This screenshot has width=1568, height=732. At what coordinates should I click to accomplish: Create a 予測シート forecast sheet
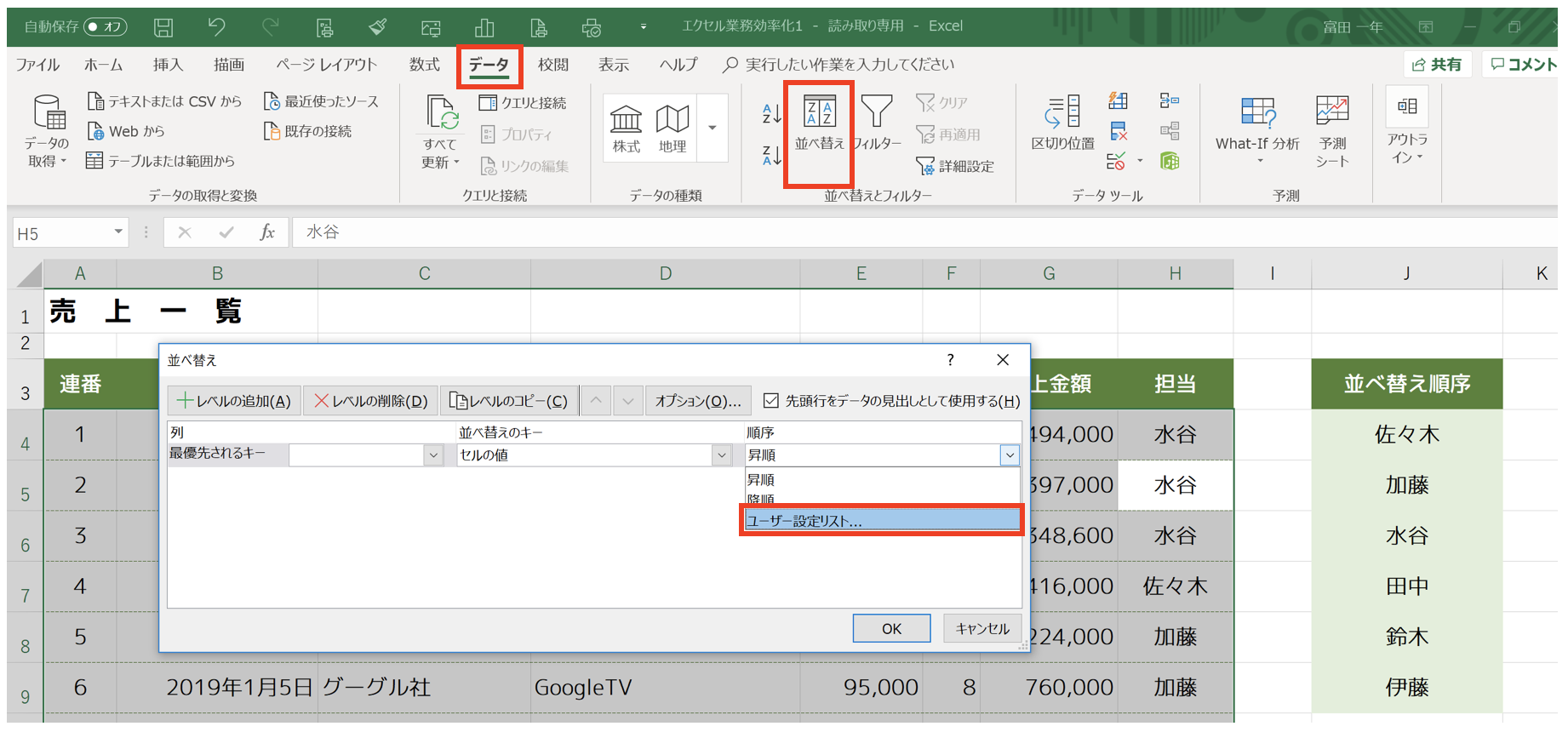pos(1332,130)
